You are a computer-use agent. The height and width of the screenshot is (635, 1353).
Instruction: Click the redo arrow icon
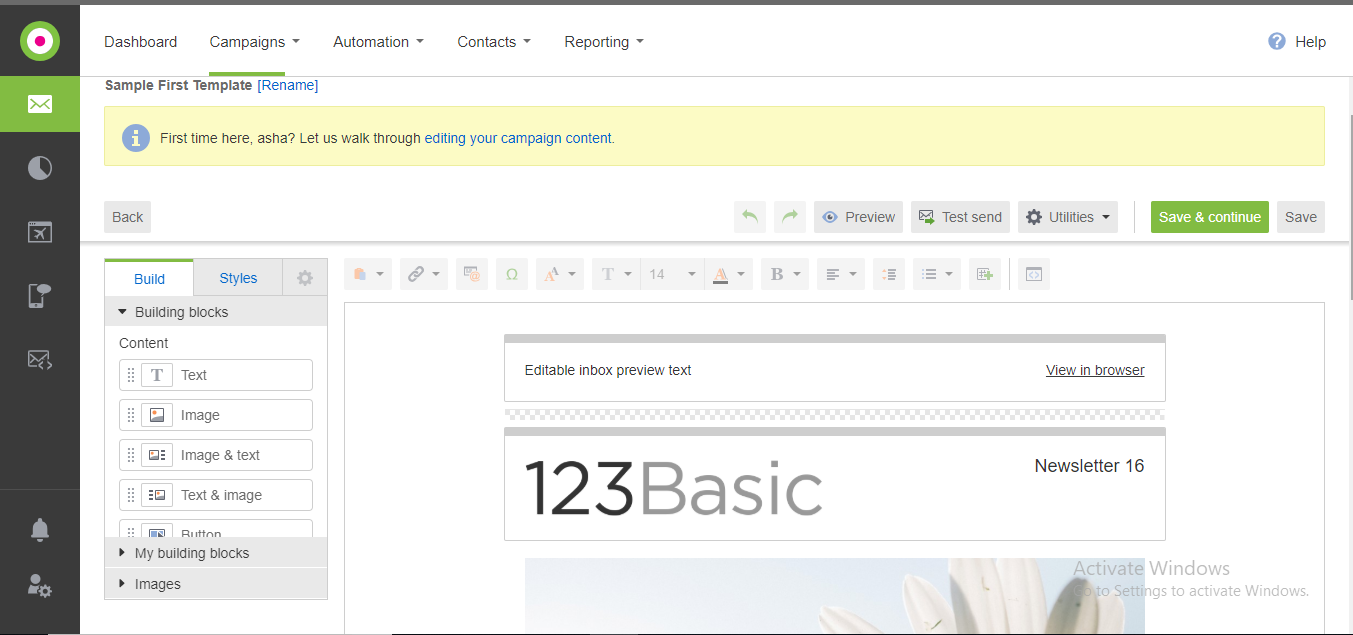(x=790, y=217)
